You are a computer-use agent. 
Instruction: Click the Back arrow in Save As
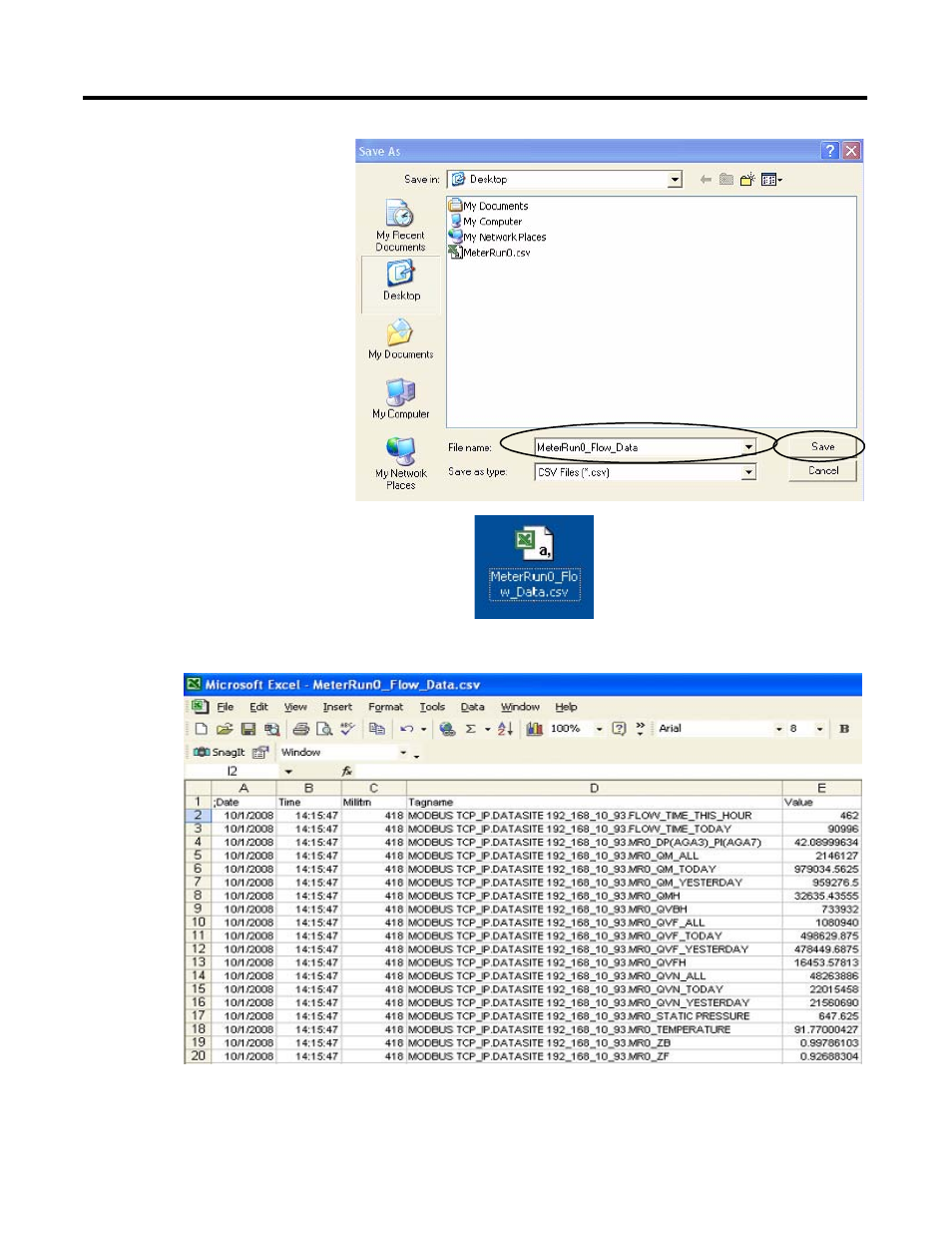coord(706,180)
